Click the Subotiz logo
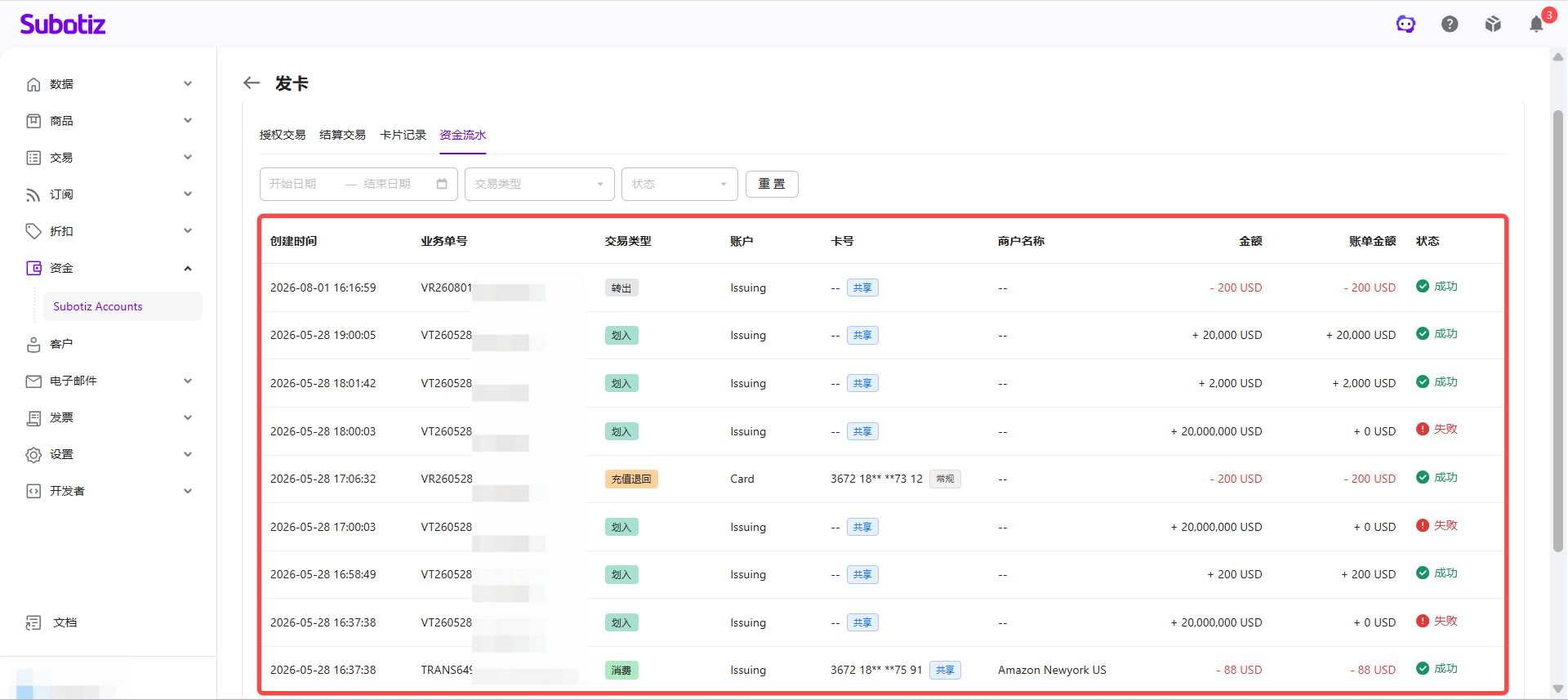 click(63, 25)
